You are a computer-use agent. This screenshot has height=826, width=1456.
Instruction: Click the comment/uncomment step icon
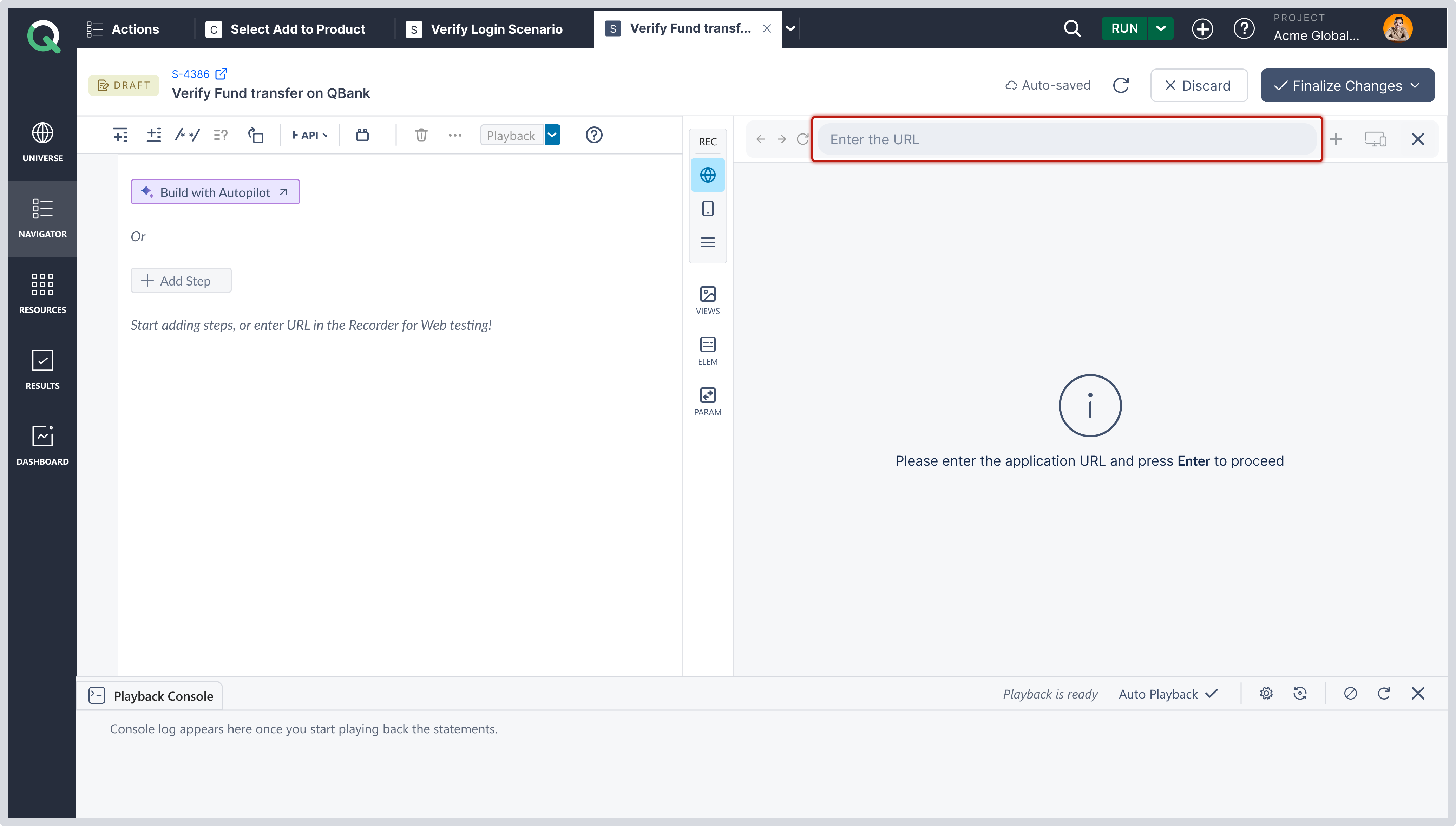pos(187,135)
